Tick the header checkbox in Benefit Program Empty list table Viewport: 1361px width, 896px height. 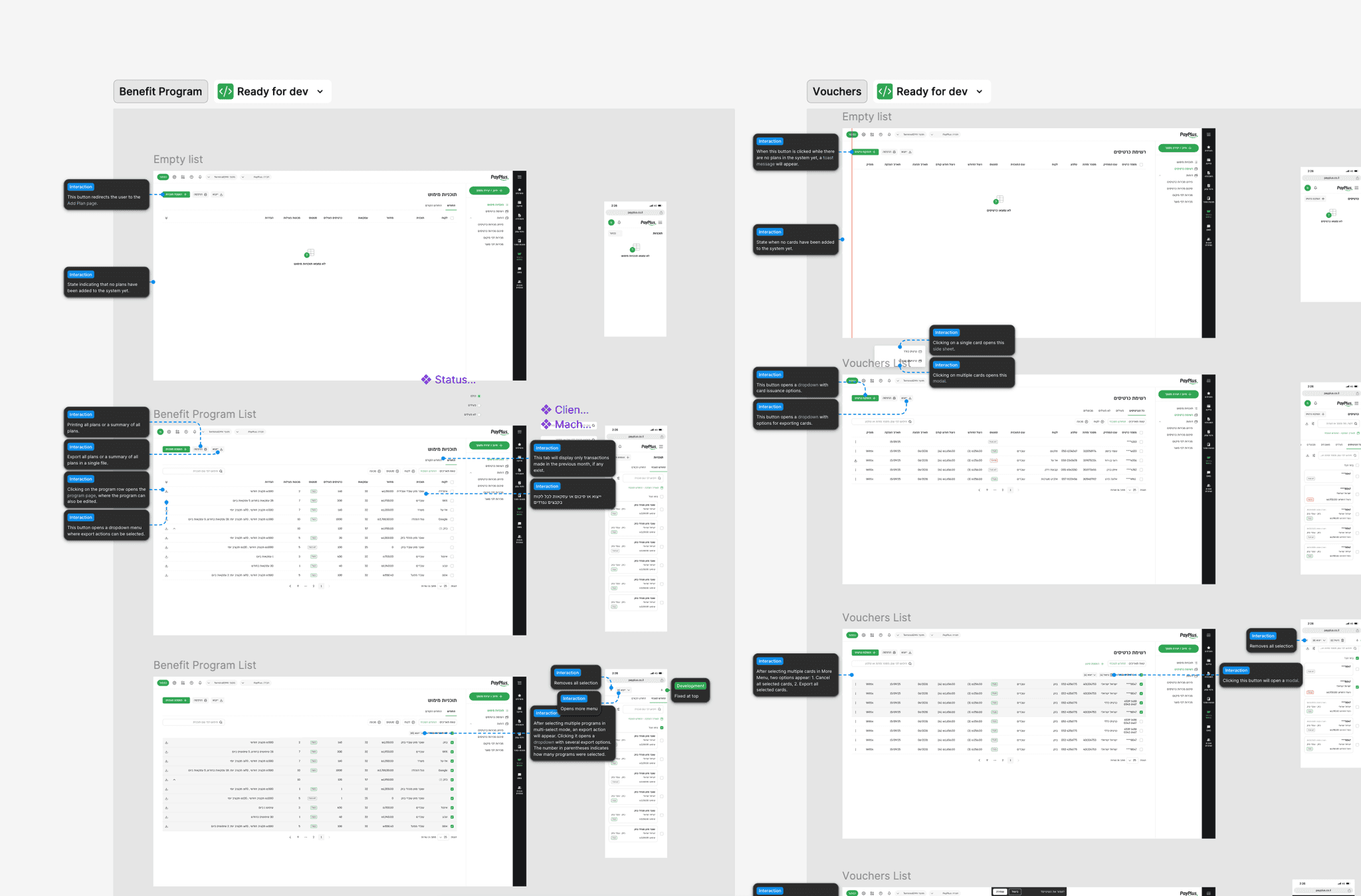point(453,218)
